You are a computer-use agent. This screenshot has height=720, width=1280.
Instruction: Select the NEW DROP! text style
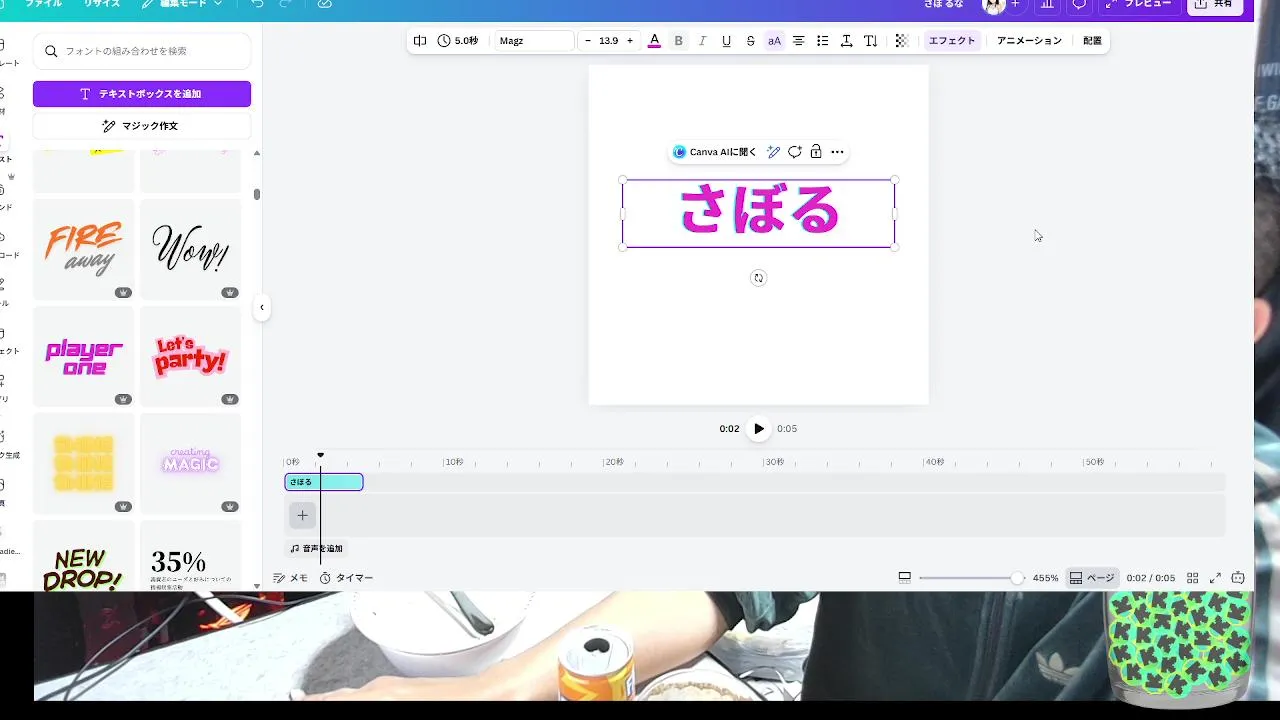[x=84, y=556]
